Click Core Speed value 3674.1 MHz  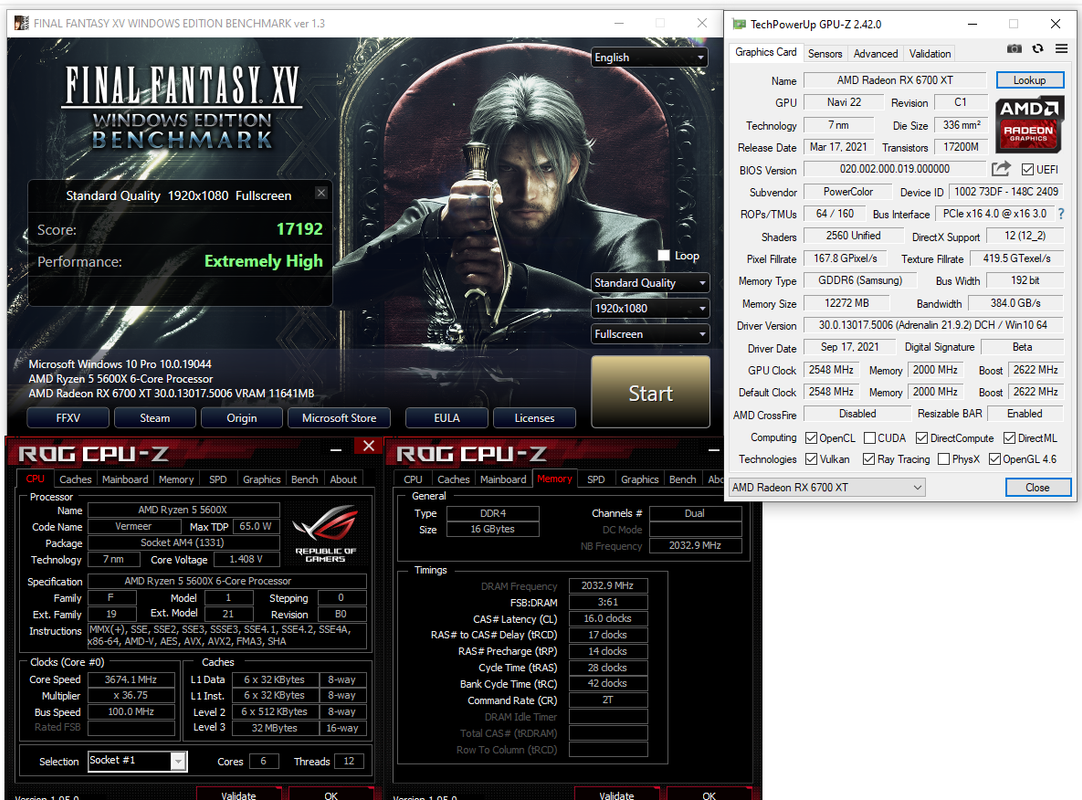click(x=131, y=680)
